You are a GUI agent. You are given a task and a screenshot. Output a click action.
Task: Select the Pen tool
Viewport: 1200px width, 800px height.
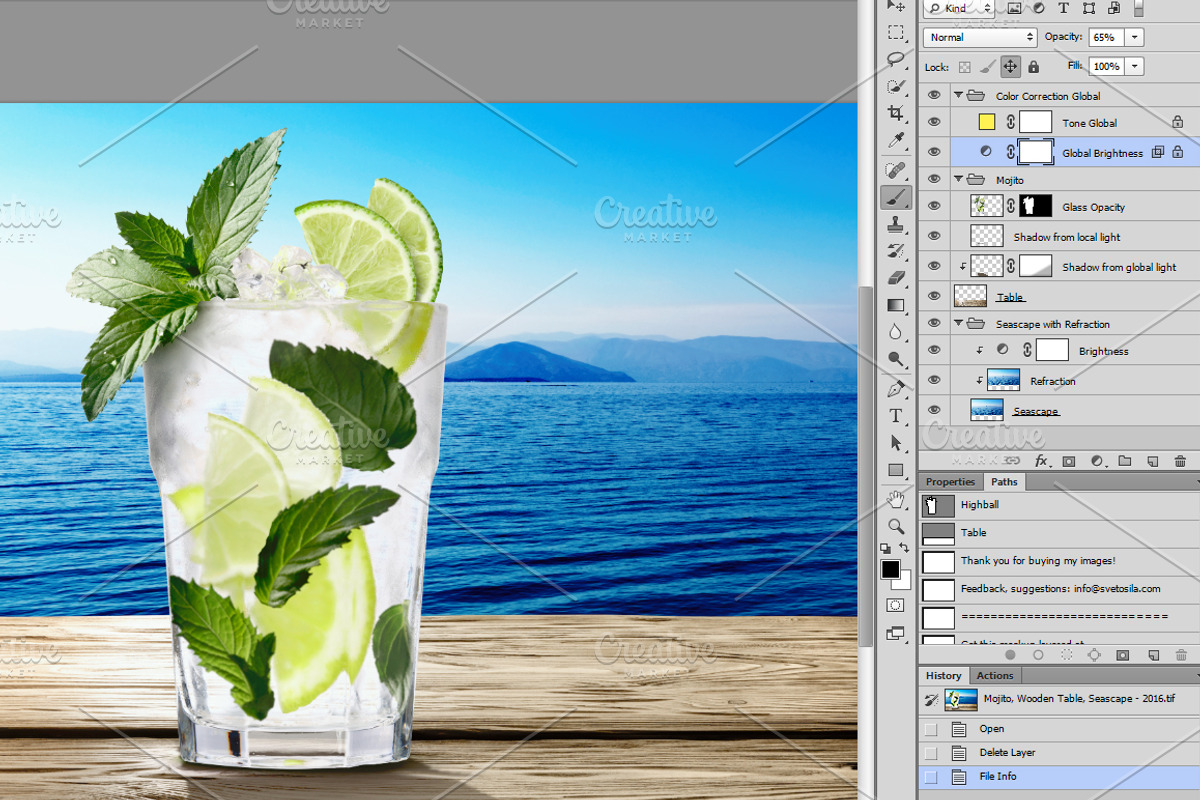896,388
